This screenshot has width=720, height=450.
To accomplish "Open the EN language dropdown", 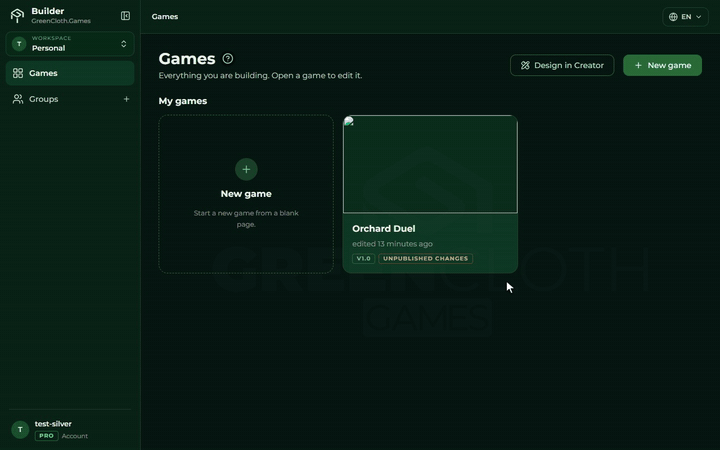I will [x=685, y=17].
